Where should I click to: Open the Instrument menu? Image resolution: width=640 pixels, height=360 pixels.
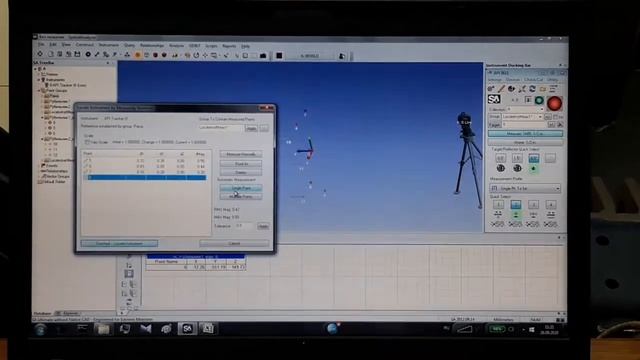point(109,45)
